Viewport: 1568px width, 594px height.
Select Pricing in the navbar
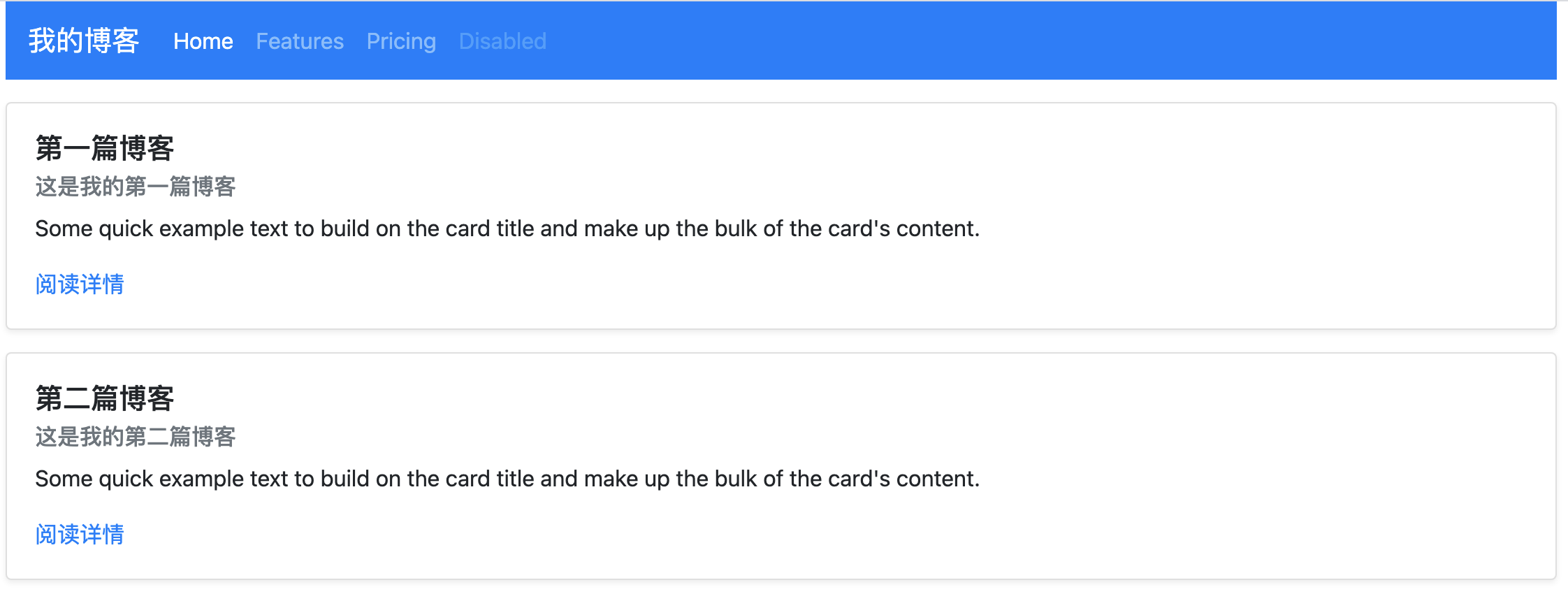click(401, 41)
